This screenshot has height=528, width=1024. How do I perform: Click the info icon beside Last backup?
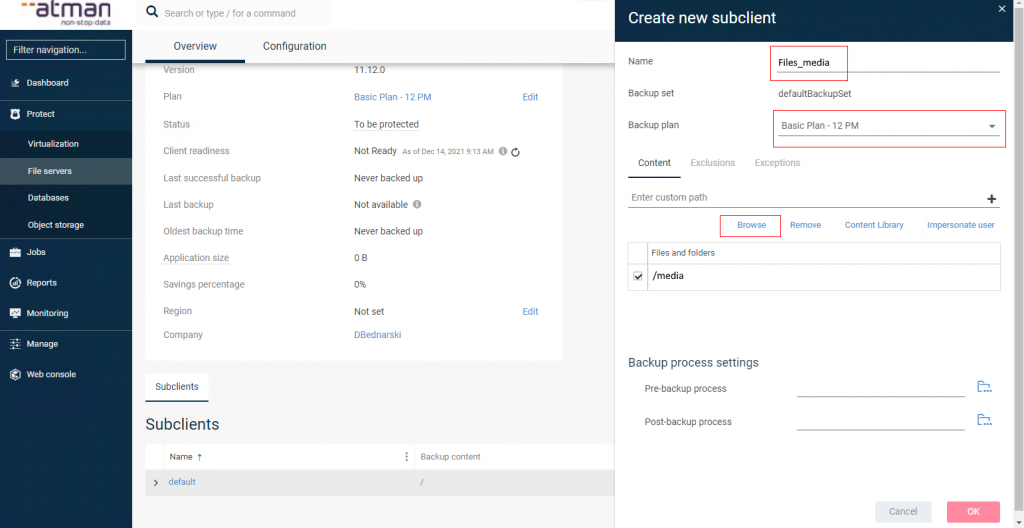(417, 205)
